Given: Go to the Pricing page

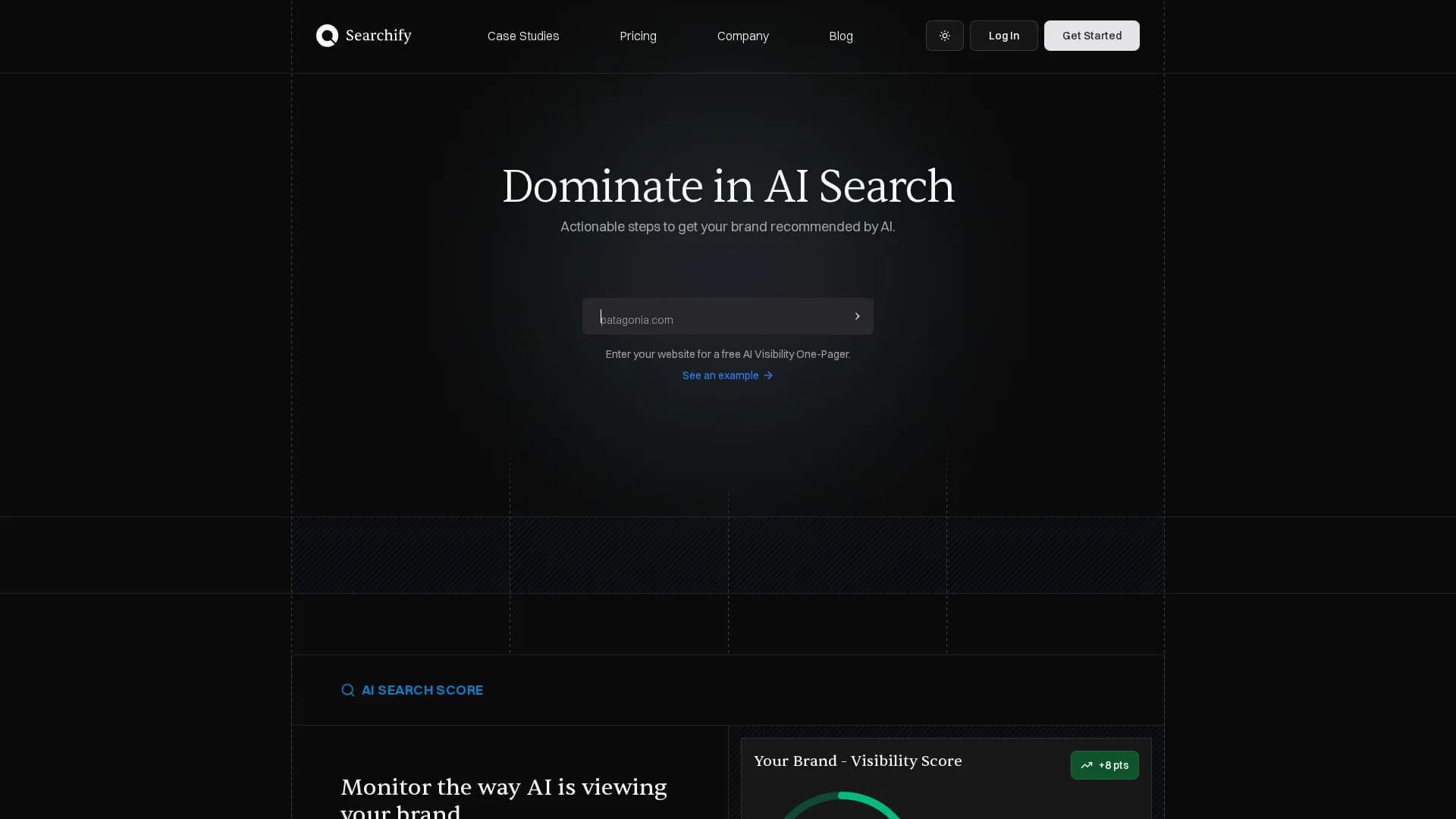Looking at the screenshot, I should coord(638,36).
